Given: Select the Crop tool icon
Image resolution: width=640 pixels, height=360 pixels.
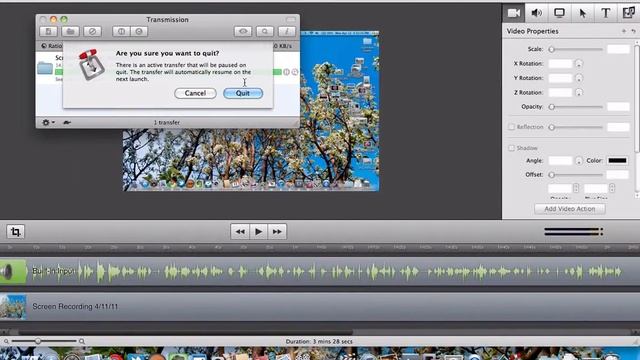Looking at the screenshot, I should pyautogui.click(x=16, y=232).
